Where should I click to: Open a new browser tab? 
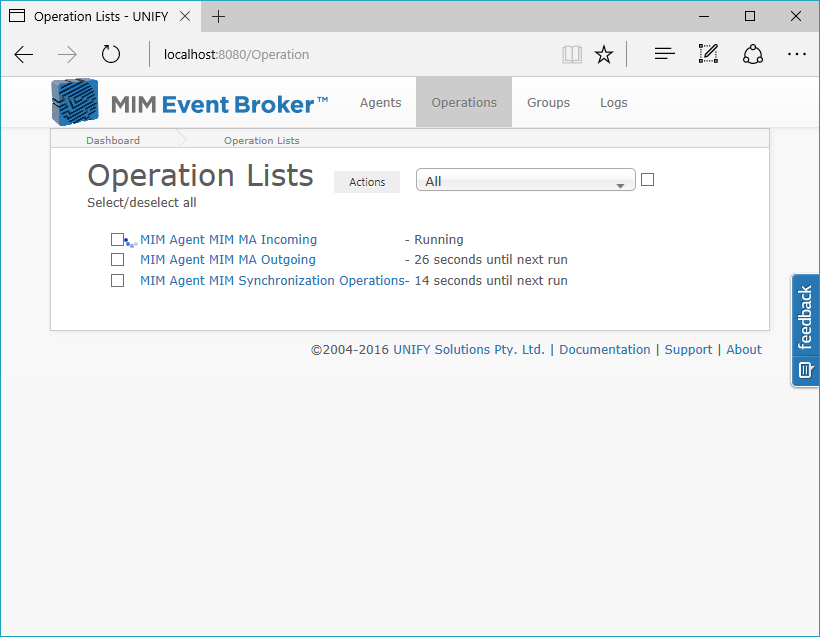[x=219, y=17]
